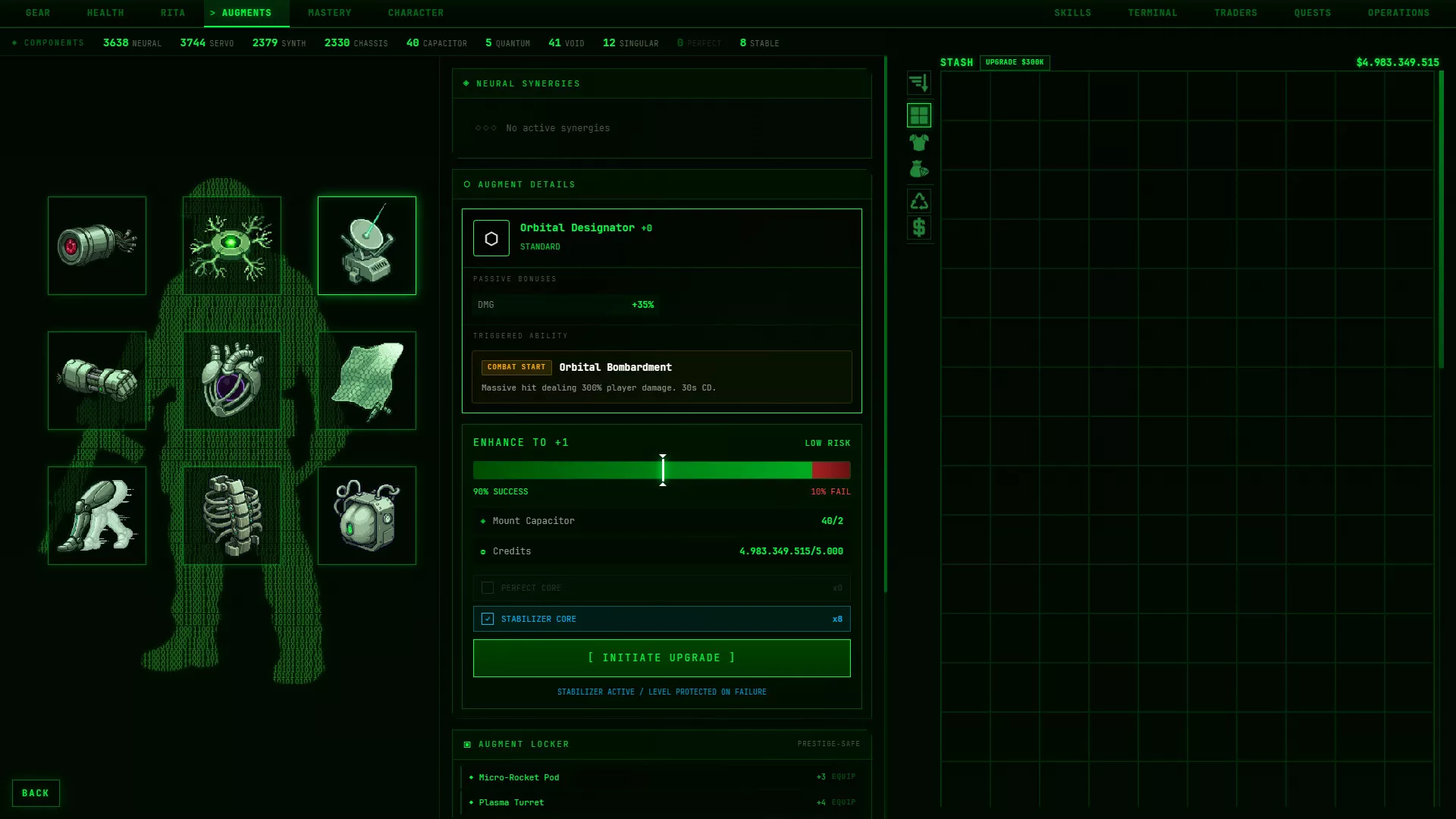1456x819 pixels.
Task: Click the Augment Locker header
Action: (662, 744)
